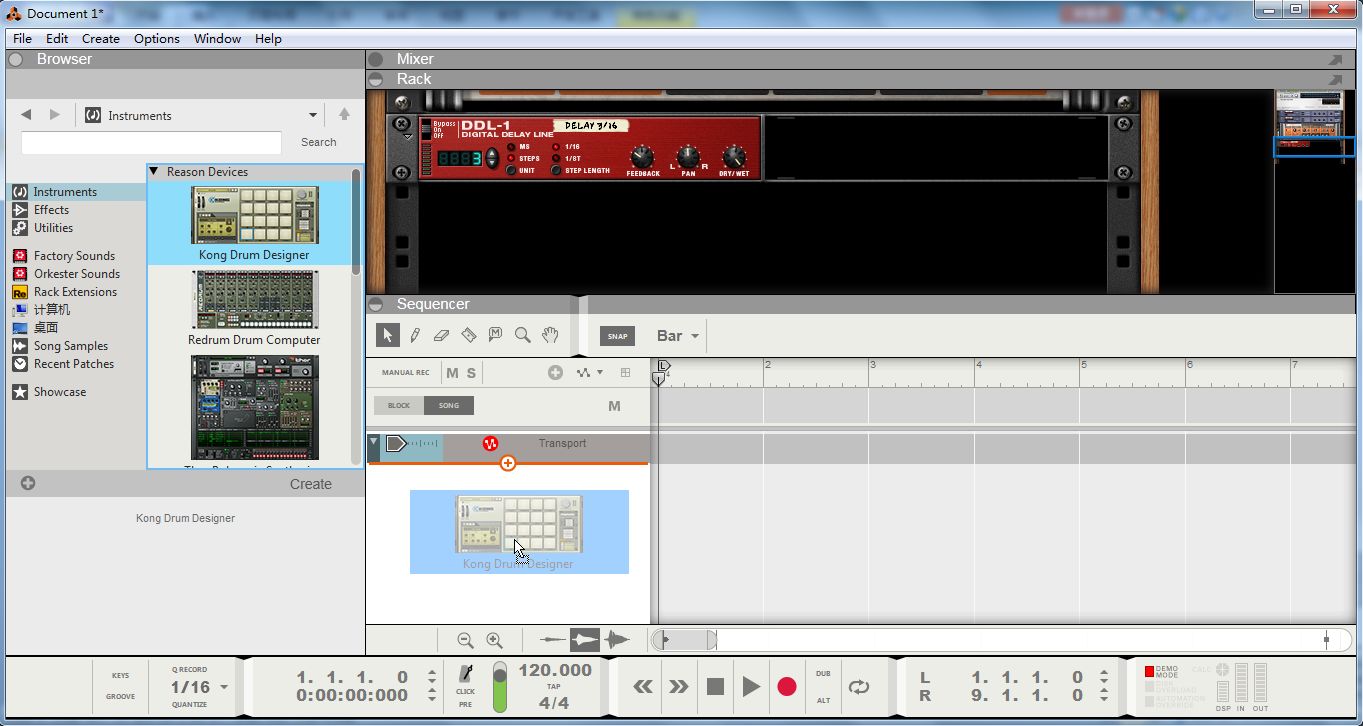
Task: Toggle the SNAP button
Action: click(617, 336)
